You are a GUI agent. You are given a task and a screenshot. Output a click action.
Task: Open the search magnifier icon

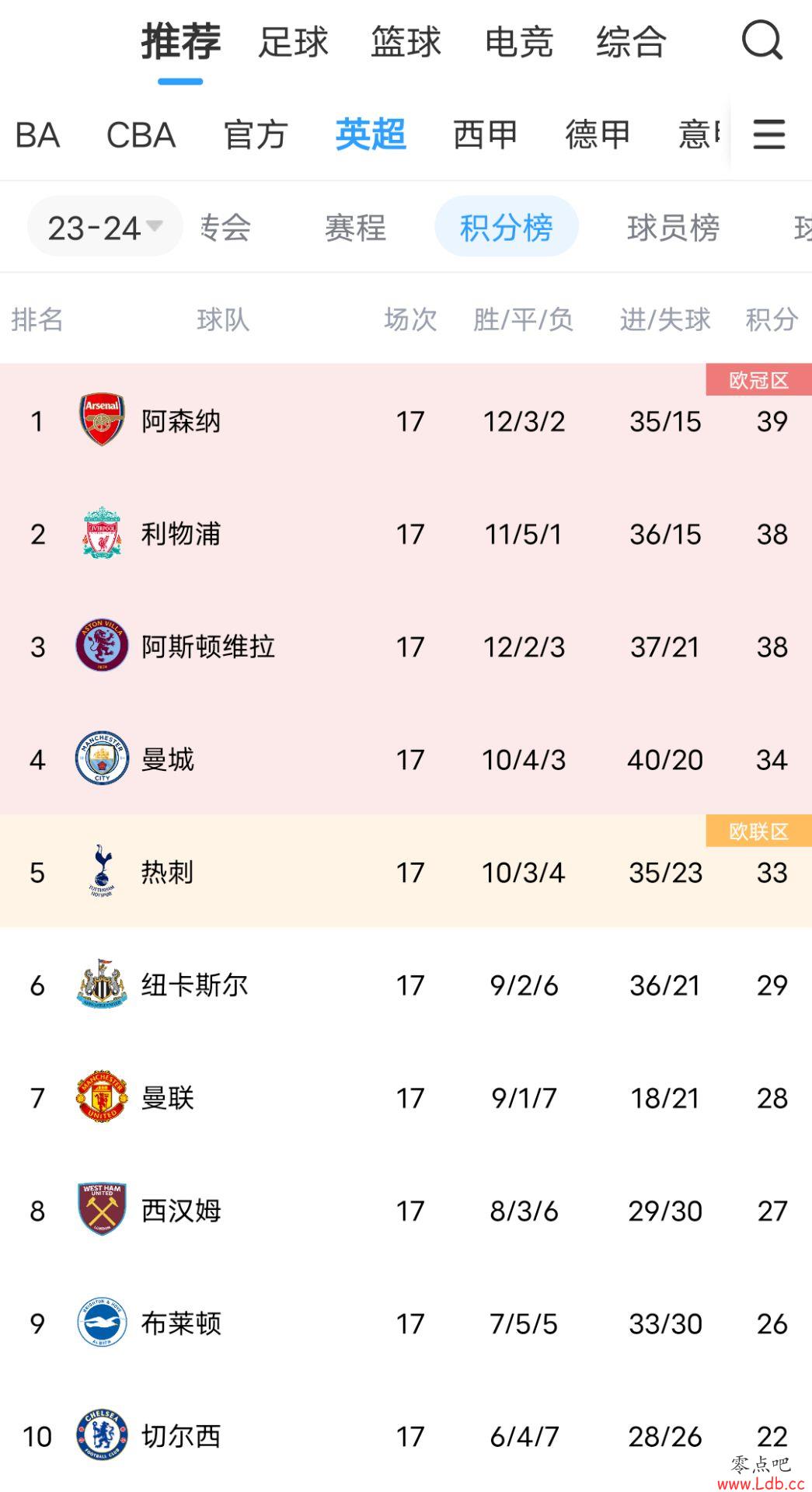[762, 40]
